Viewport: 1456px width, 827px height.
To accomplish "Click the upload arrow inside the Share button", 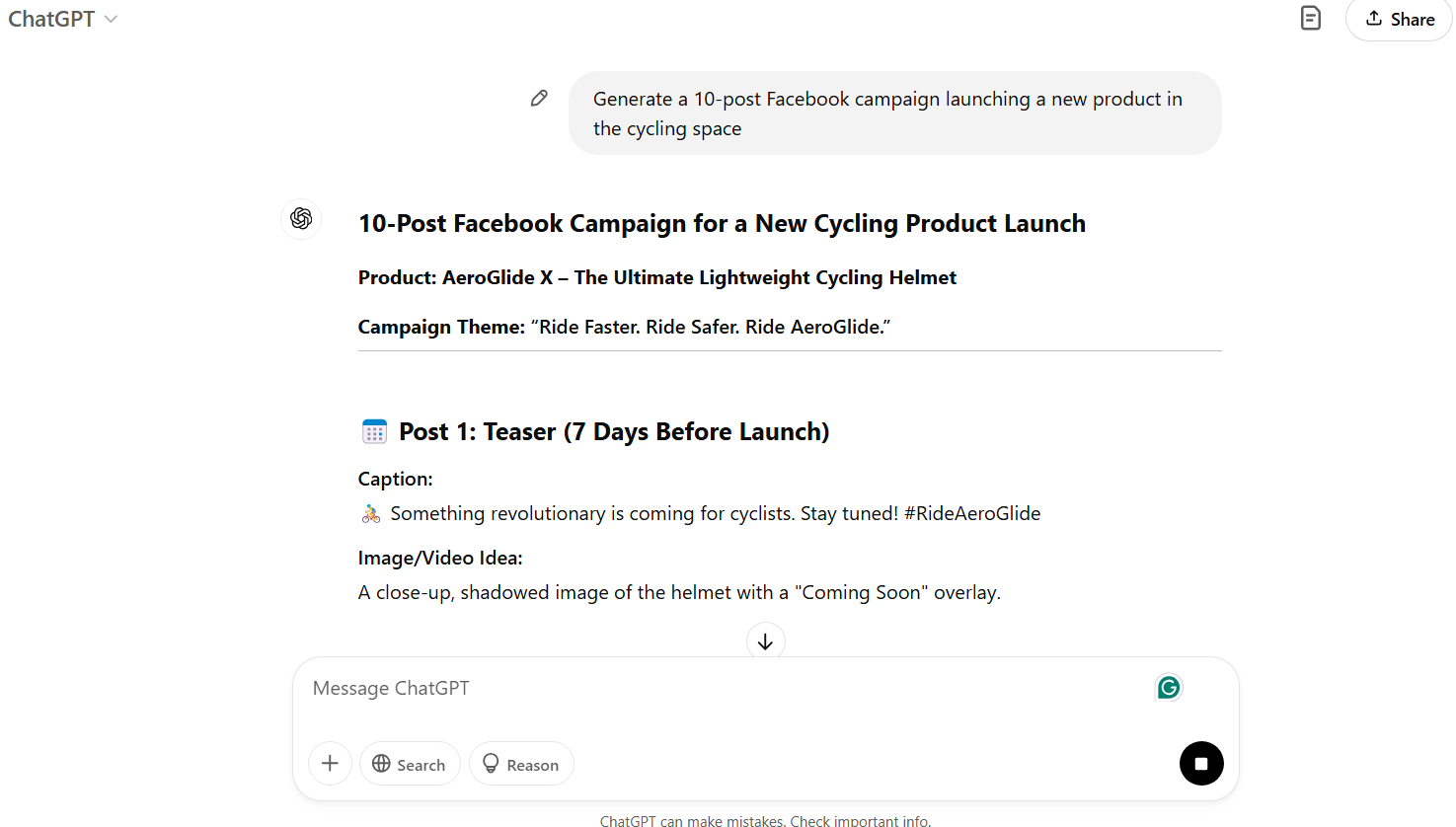I will pyautogui.click(x=1376, y=19).
